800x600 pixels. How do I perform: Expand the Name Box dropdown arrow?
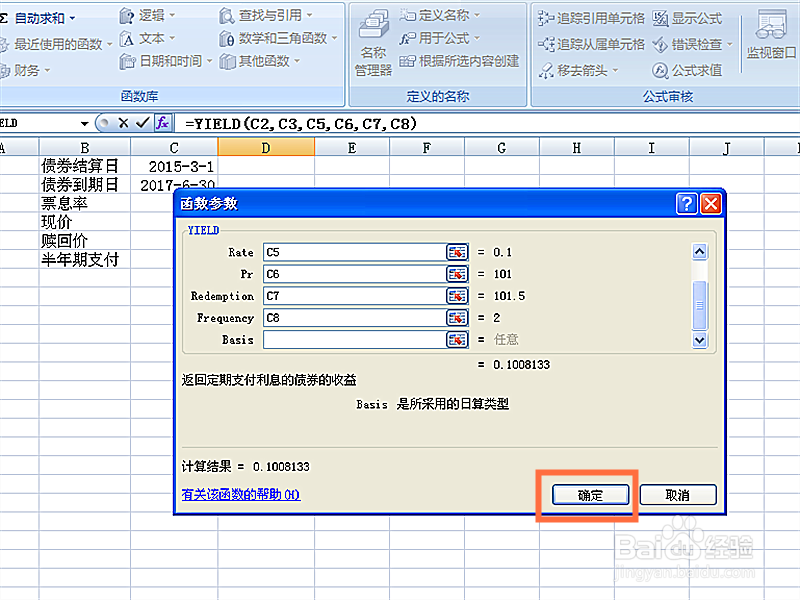click(x=84, y=123)
